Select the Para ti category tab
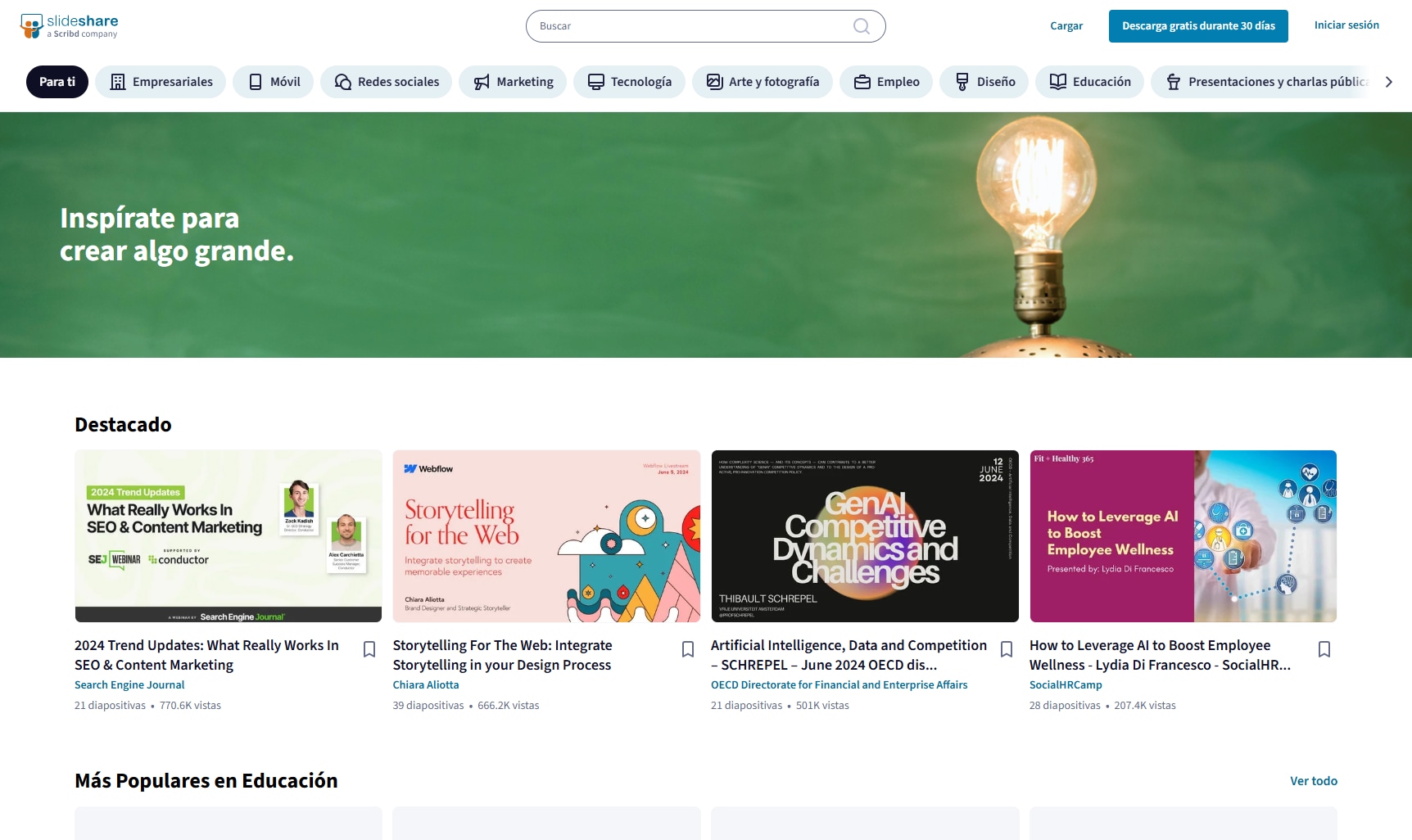 pos(57,82)
